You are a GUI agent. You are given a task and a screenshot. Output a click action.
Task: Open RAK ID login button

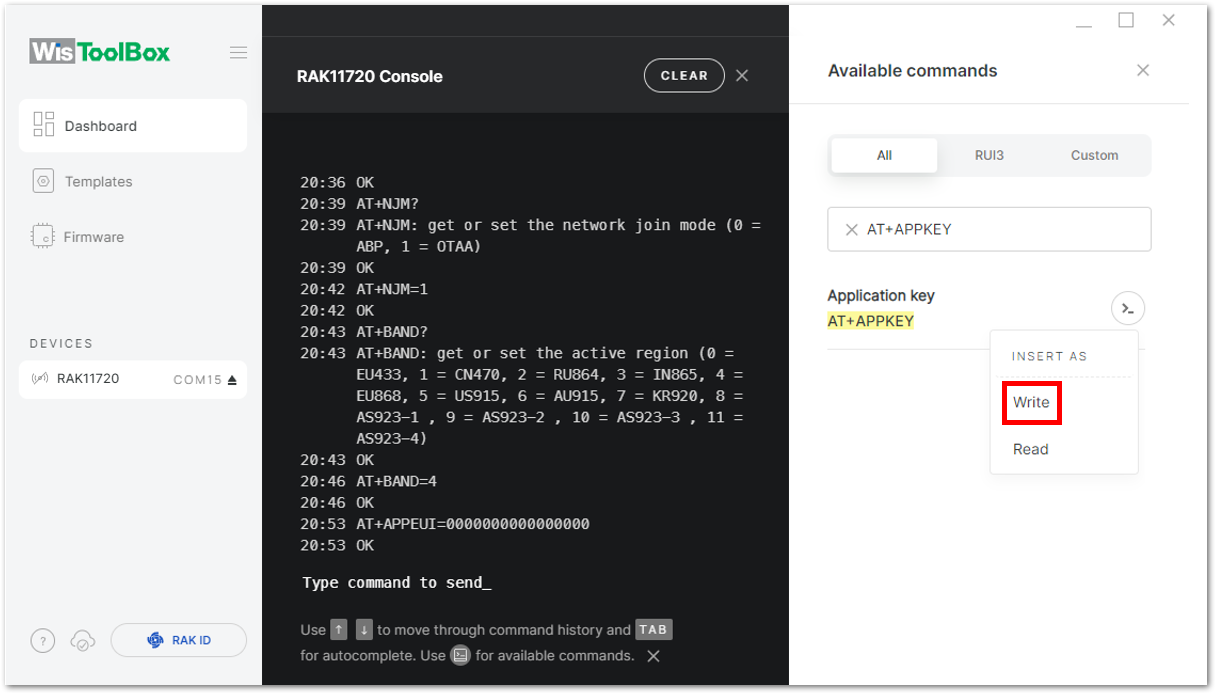point(179,640)
